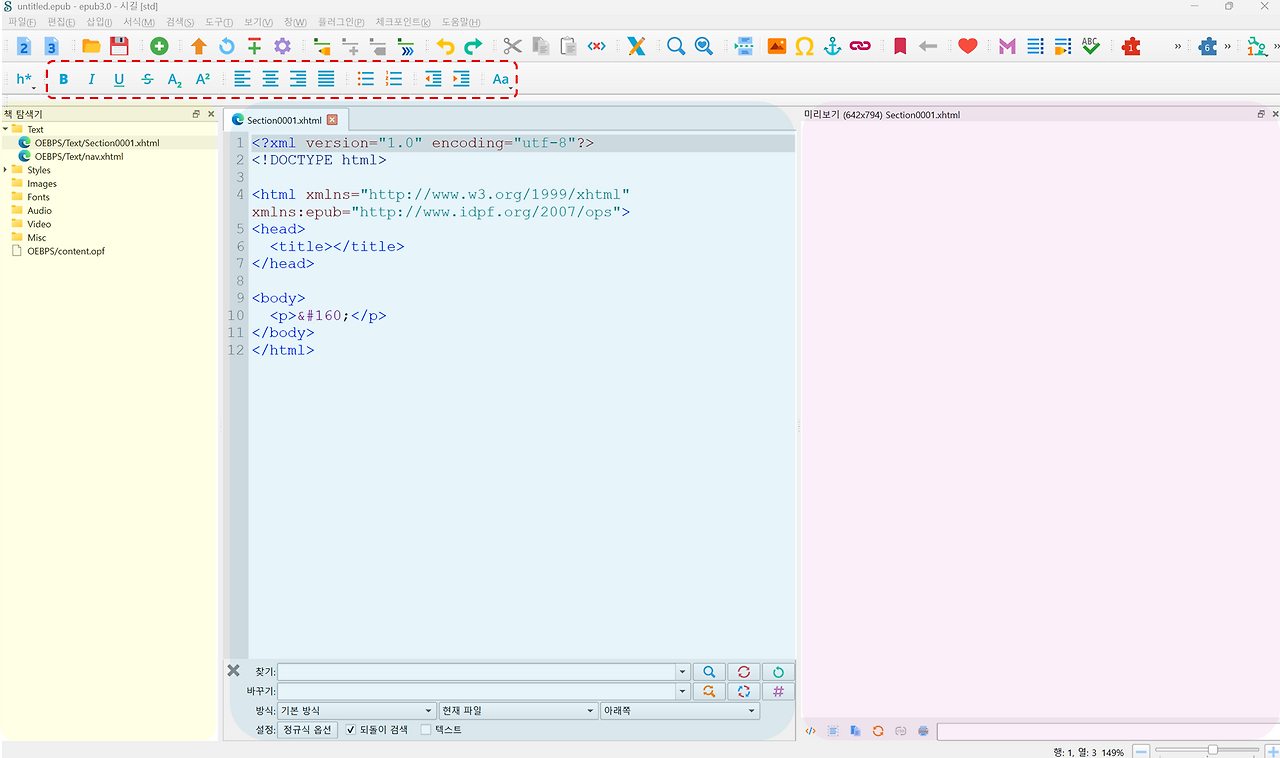Enable the 텍스트 checkbox

426,730
